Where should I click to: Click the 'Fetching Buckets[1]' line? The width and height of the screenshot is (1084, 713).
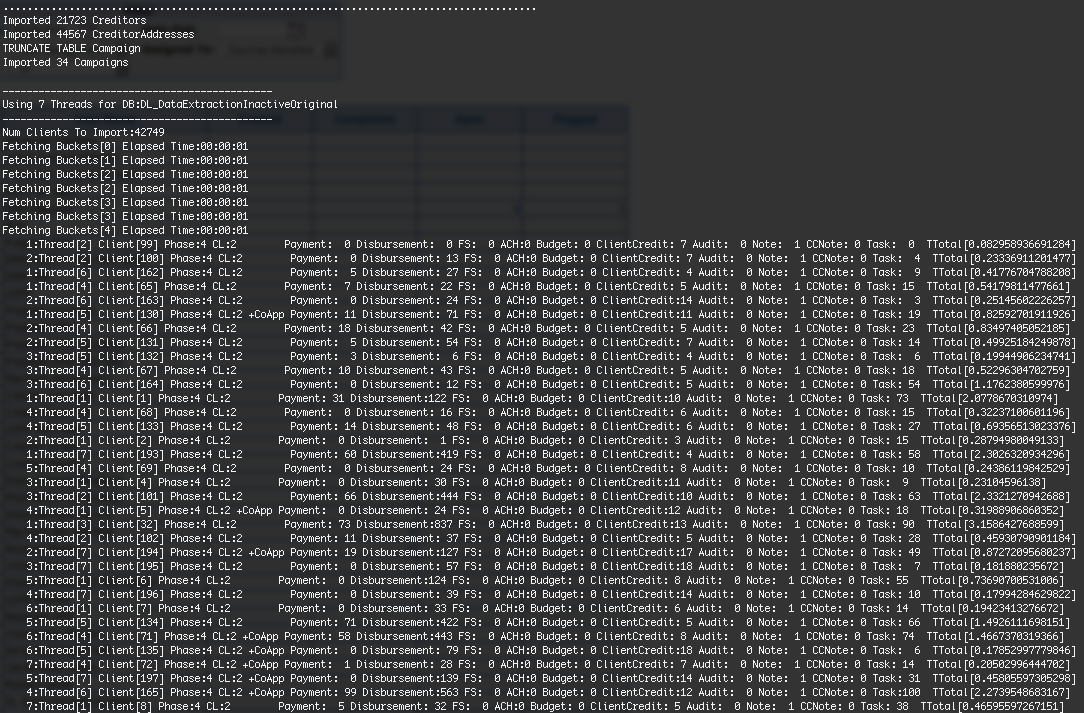pyautogui.click(x=125, y=160)
